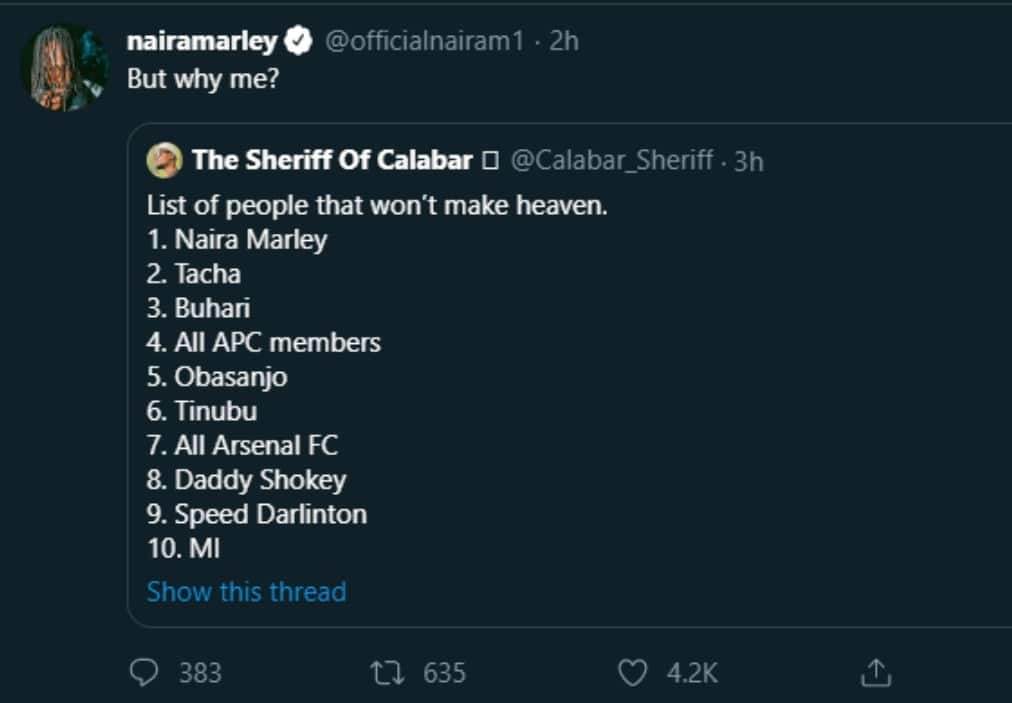The image size is (1012, 703).
Task: Click the verified badge beside nairamarley
Action: click(x=298, y=41)
